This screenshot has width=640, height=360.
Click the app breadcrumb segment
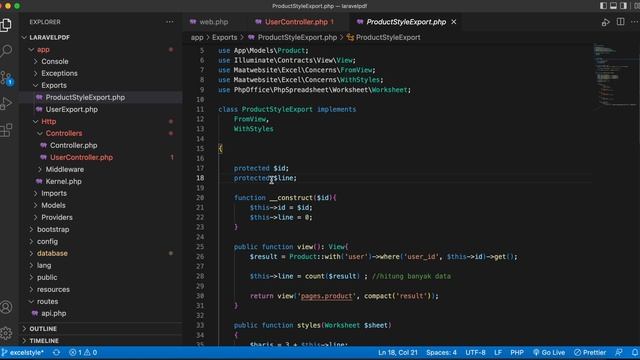197,38
